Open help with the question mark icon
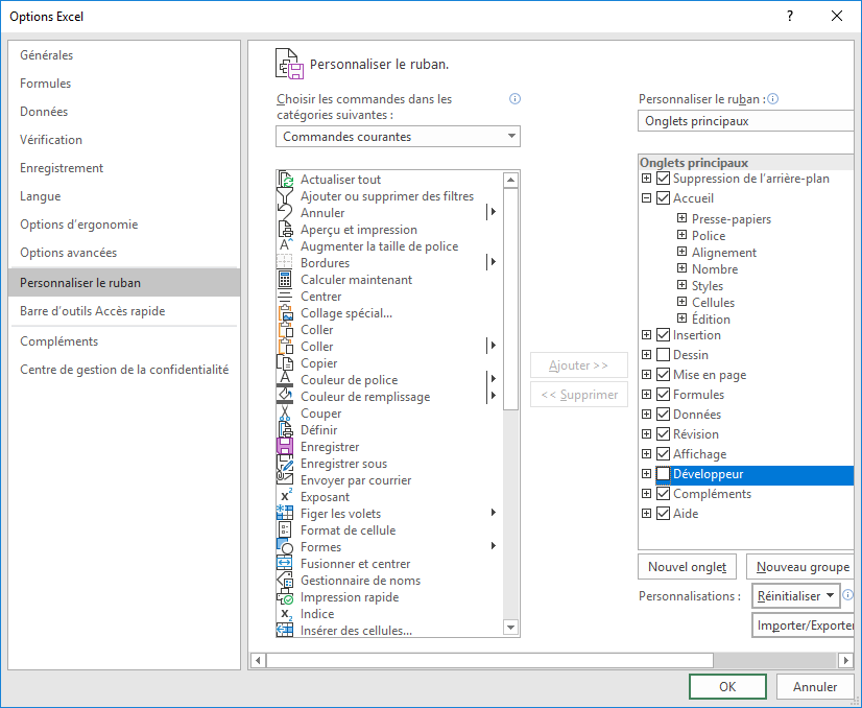 790,16
